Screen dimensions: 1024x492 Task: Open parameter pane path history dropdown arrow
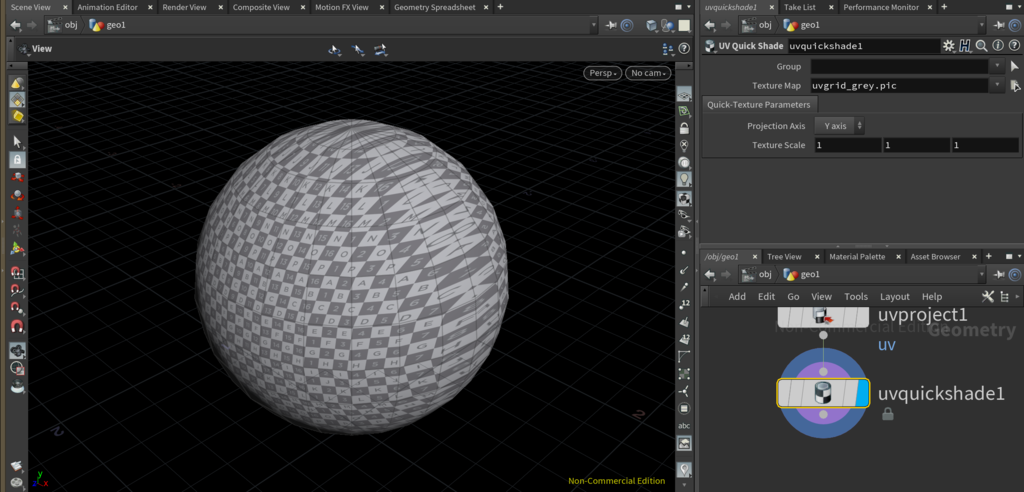click(982, 25)
